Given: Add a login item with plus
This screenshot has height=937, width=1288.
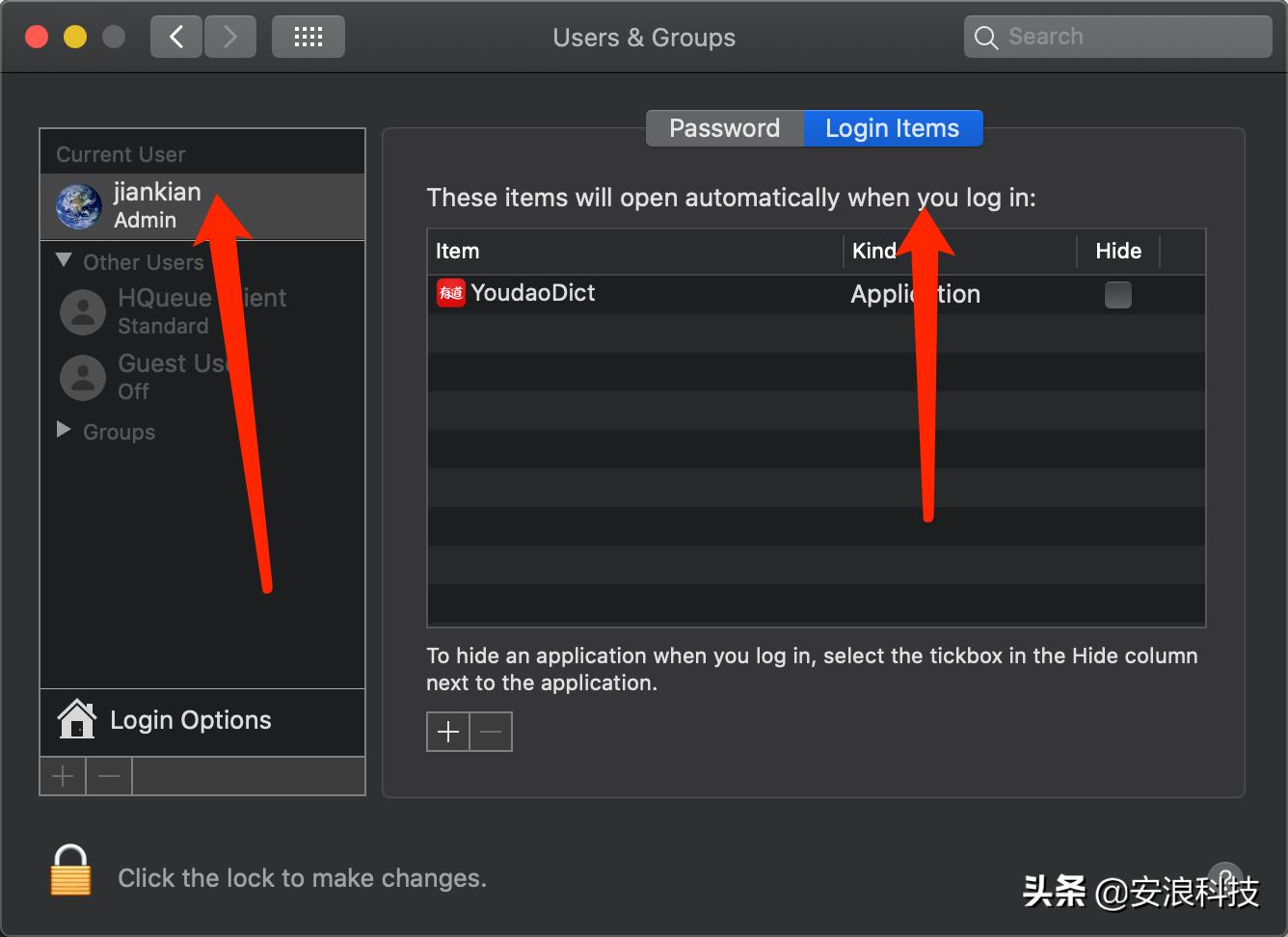Looking at the screenshot, I should pyautogui.click(x=448, y=732).
